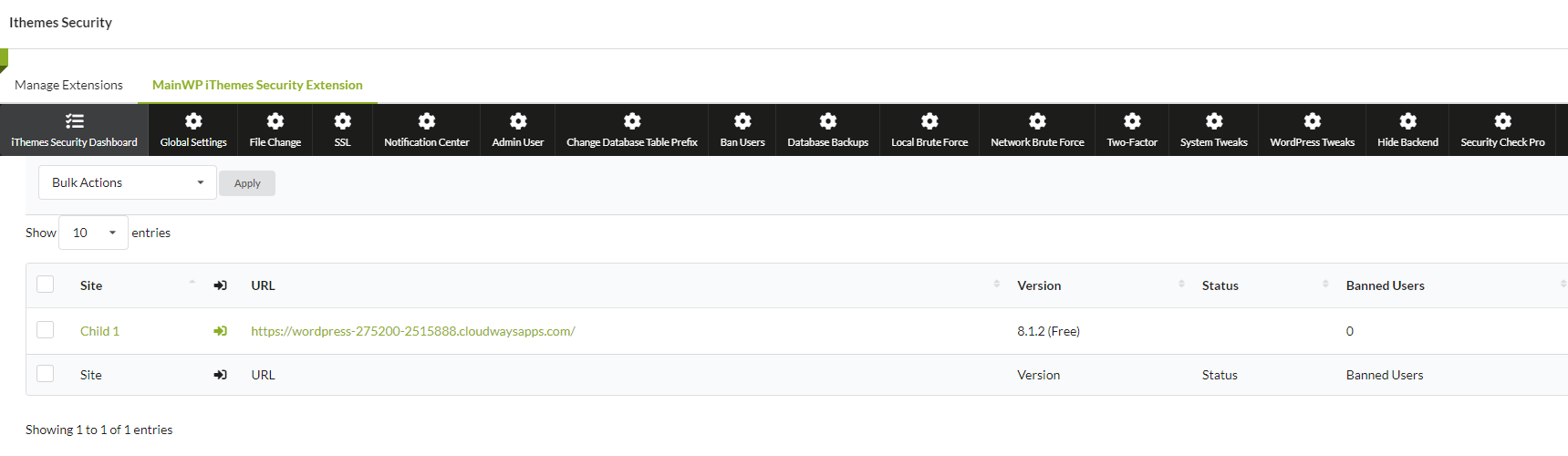Select MainWP iThemes Security Extension tab
Screen dimensions: 1568x456
[257, 85]
